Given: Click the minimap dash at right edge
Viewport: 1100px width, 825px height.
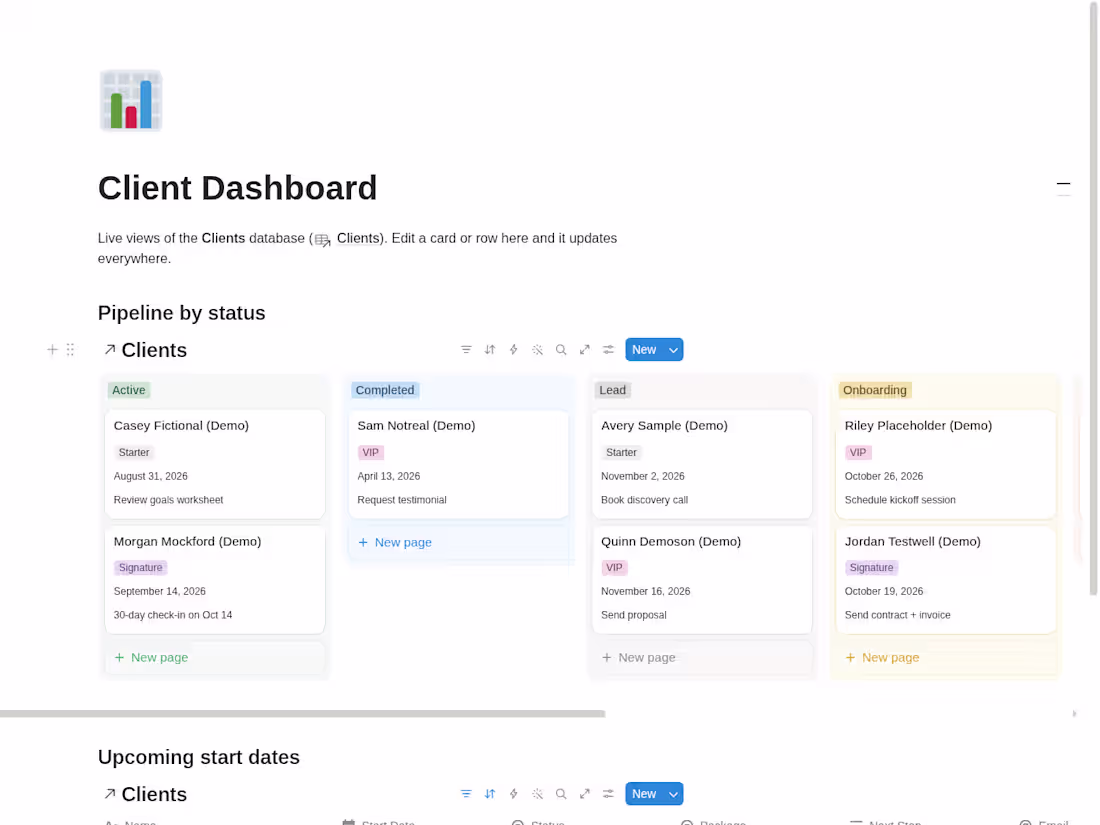Looking at the screenshot, I should (1064, 184).
